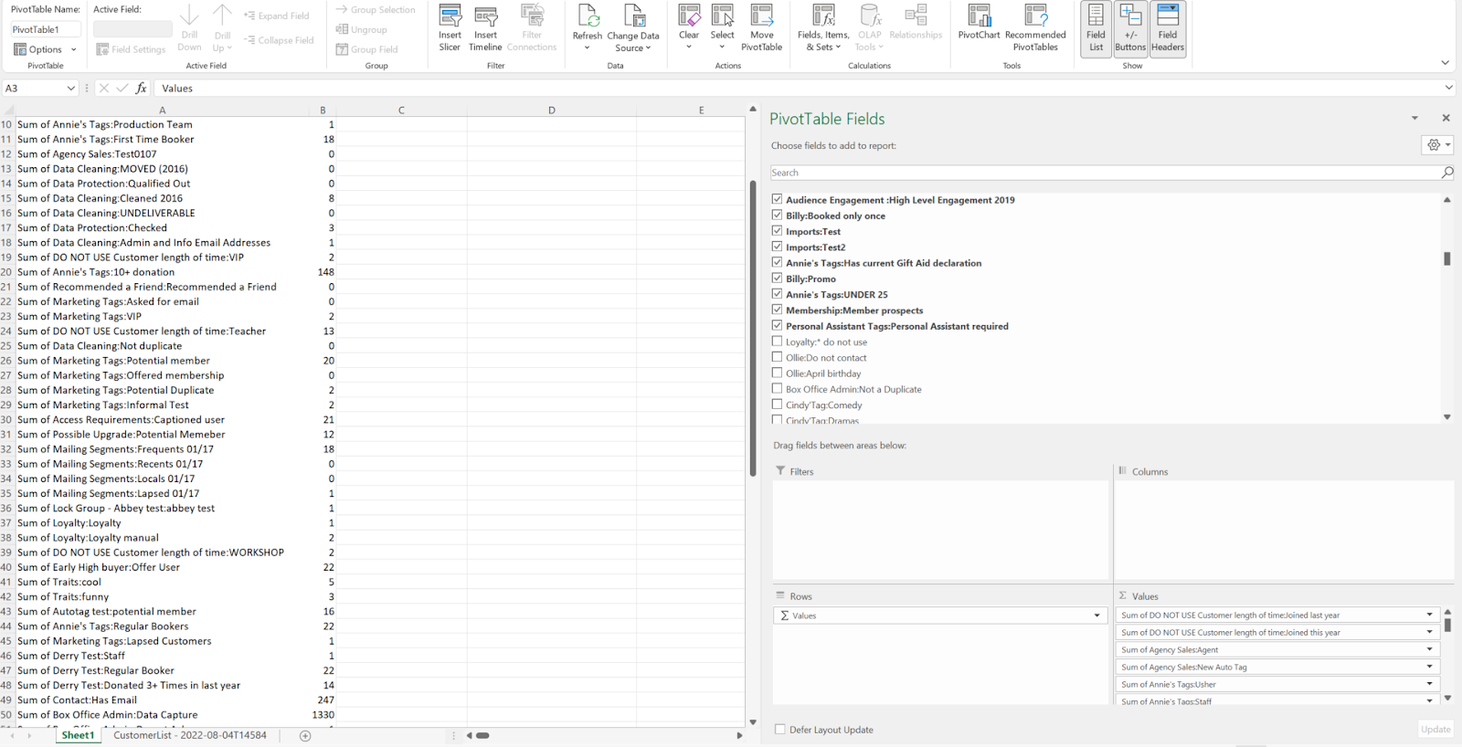The width and height of the screenshot is (1462, 747).
Task: Open the Rows Values field dropdown
Action: pos(1097,616)
